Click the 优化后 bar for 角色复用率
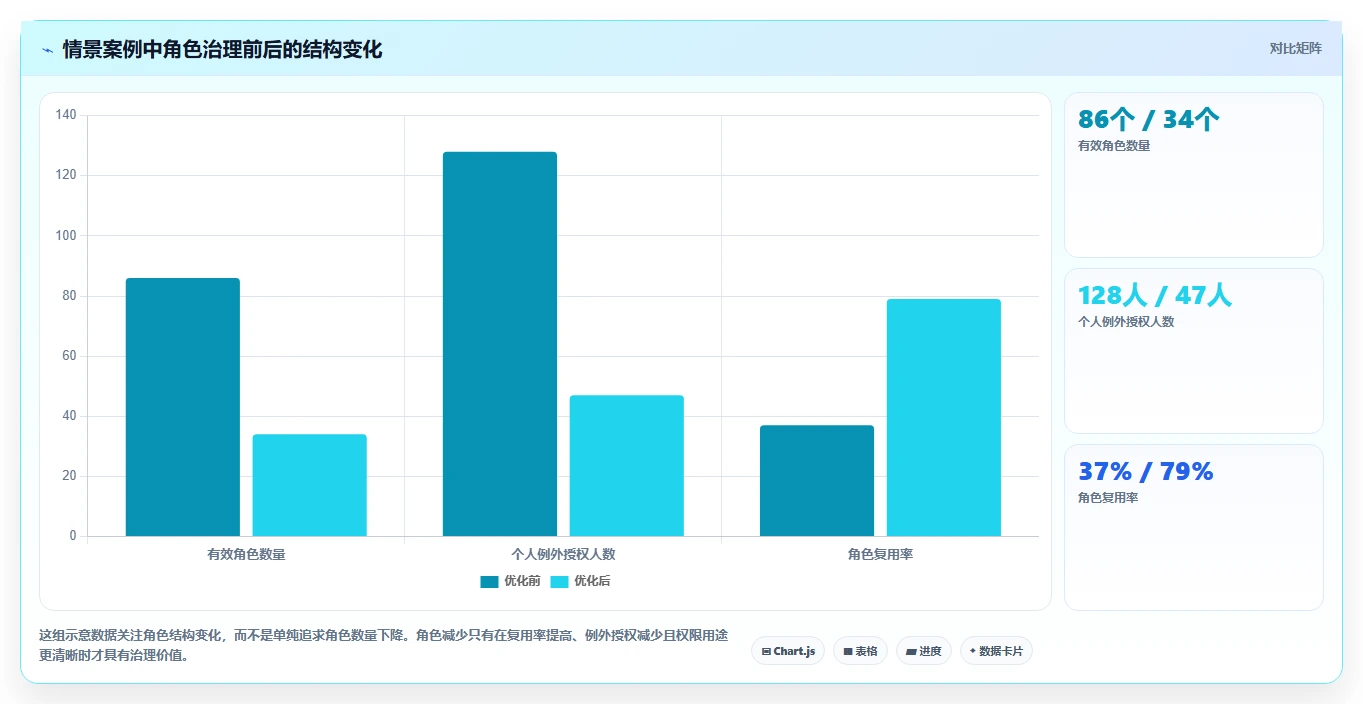 point(944,418)
